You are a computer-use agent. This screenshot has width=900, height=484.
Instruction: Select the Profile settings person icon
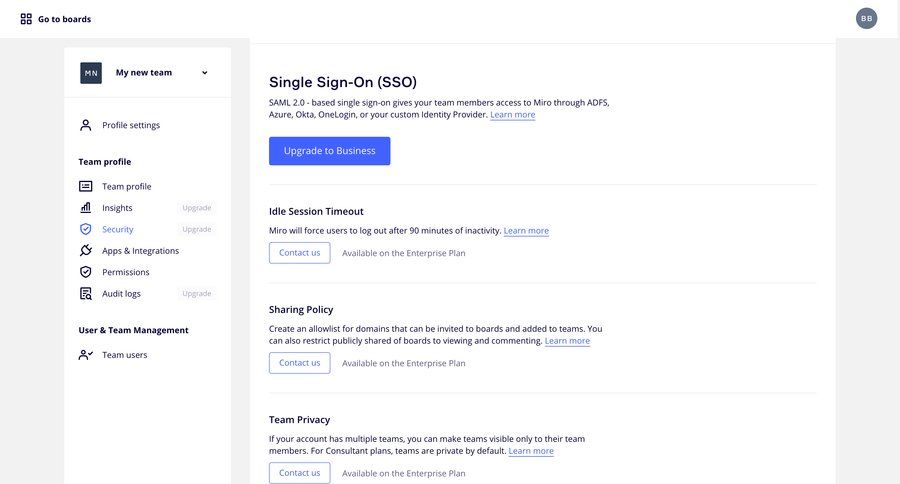86,125
